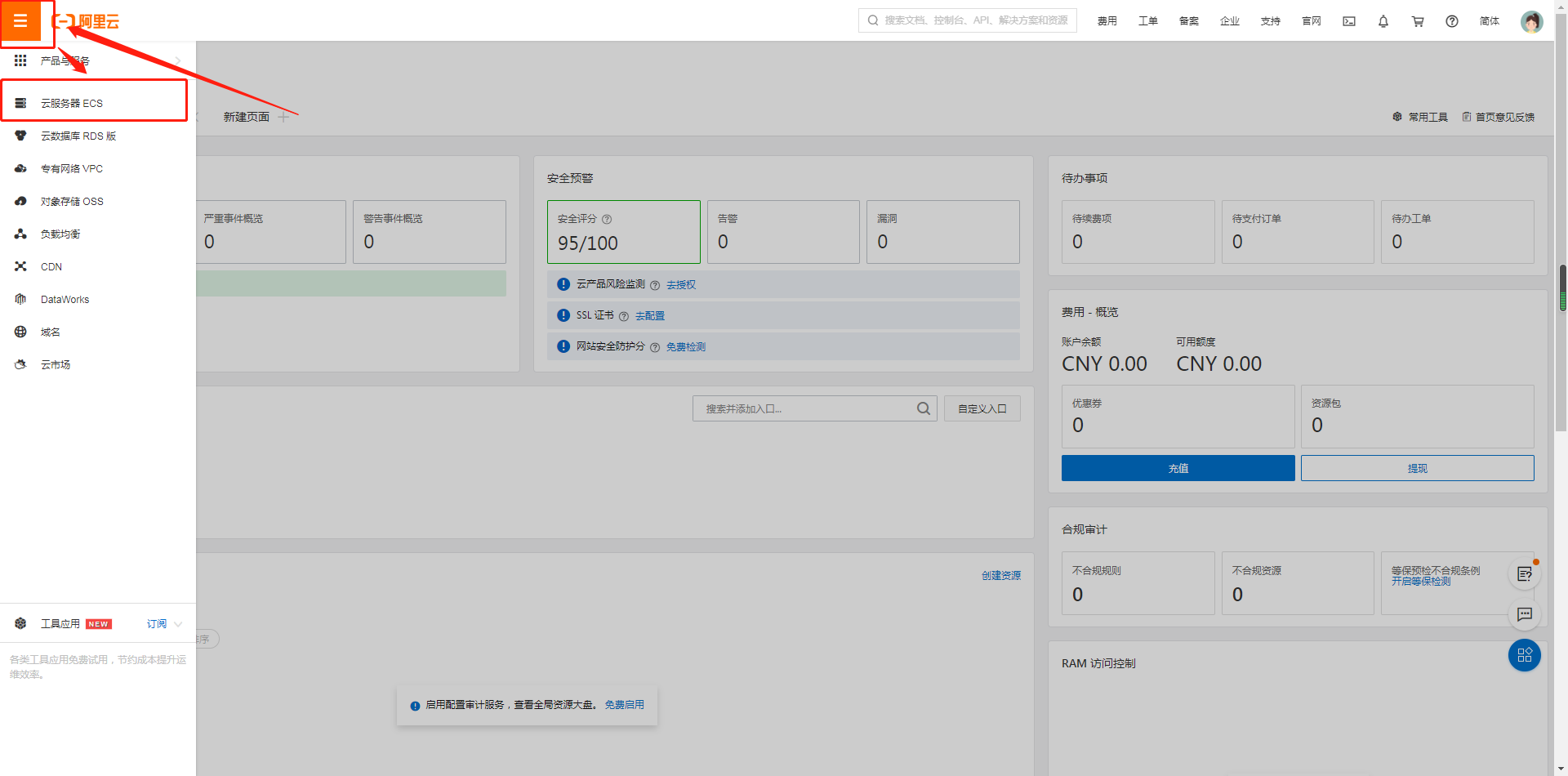This screenshot has width=1568, height=776.
Task: Open the help question mark icon
Action: (x=1452, y=21)
